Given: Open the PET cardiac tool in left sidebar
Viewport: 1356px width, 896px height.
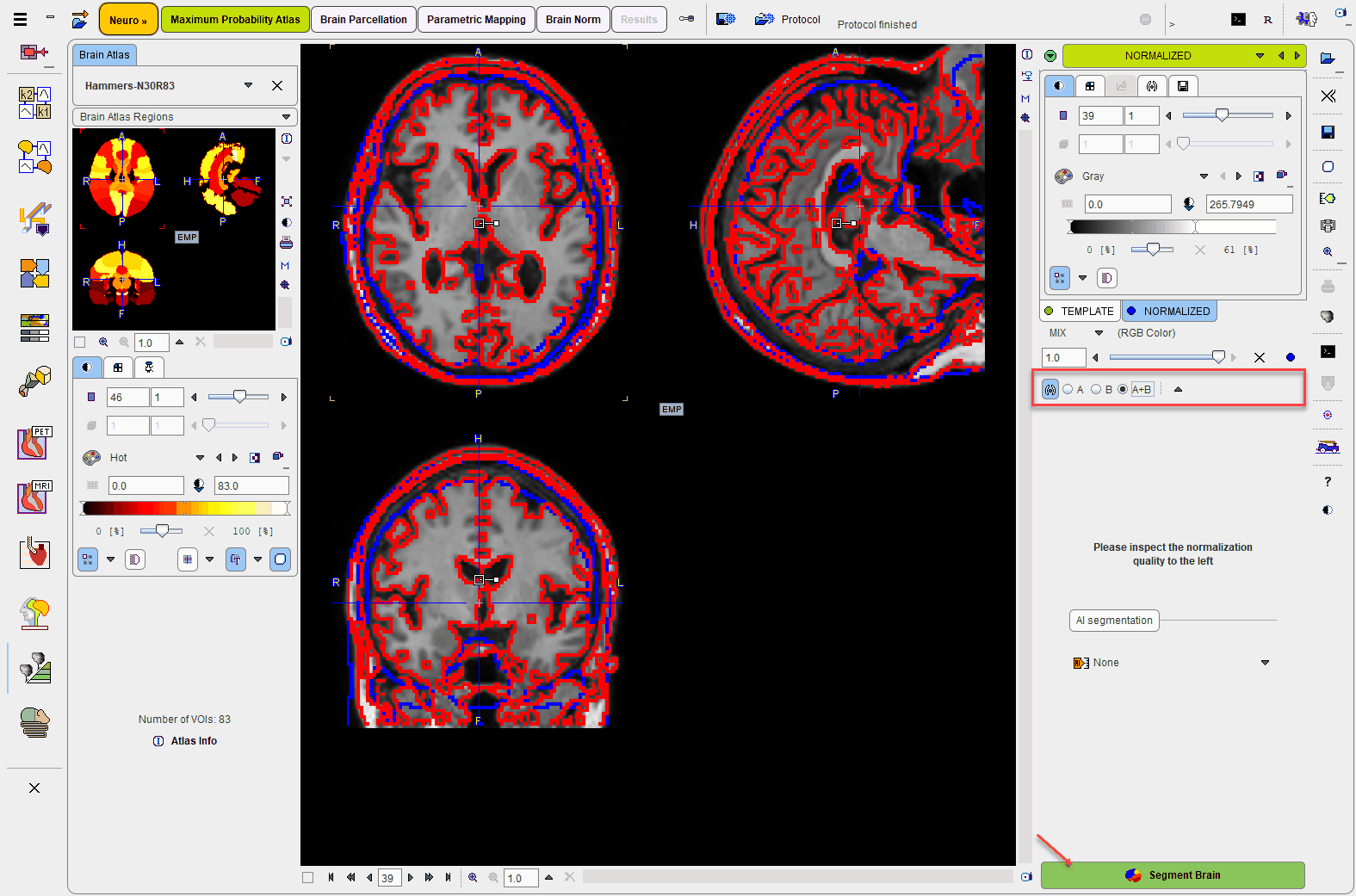Looking at the screenshot, I should click(34, 443).
